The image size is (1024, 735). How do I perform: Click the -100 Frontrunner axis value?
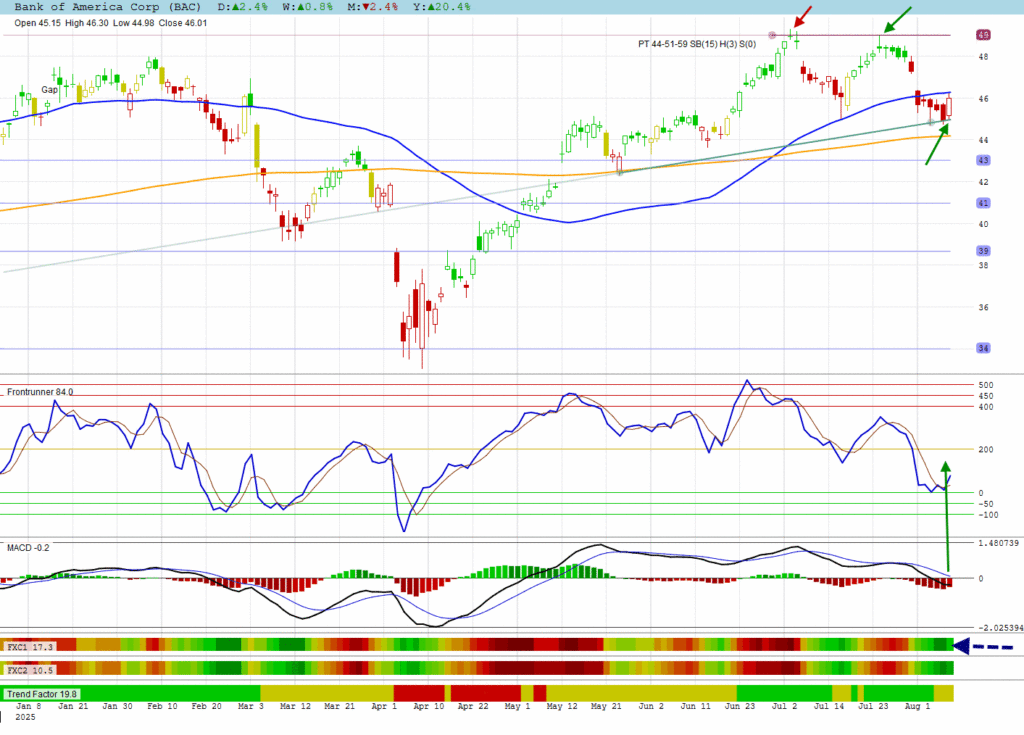989,515
